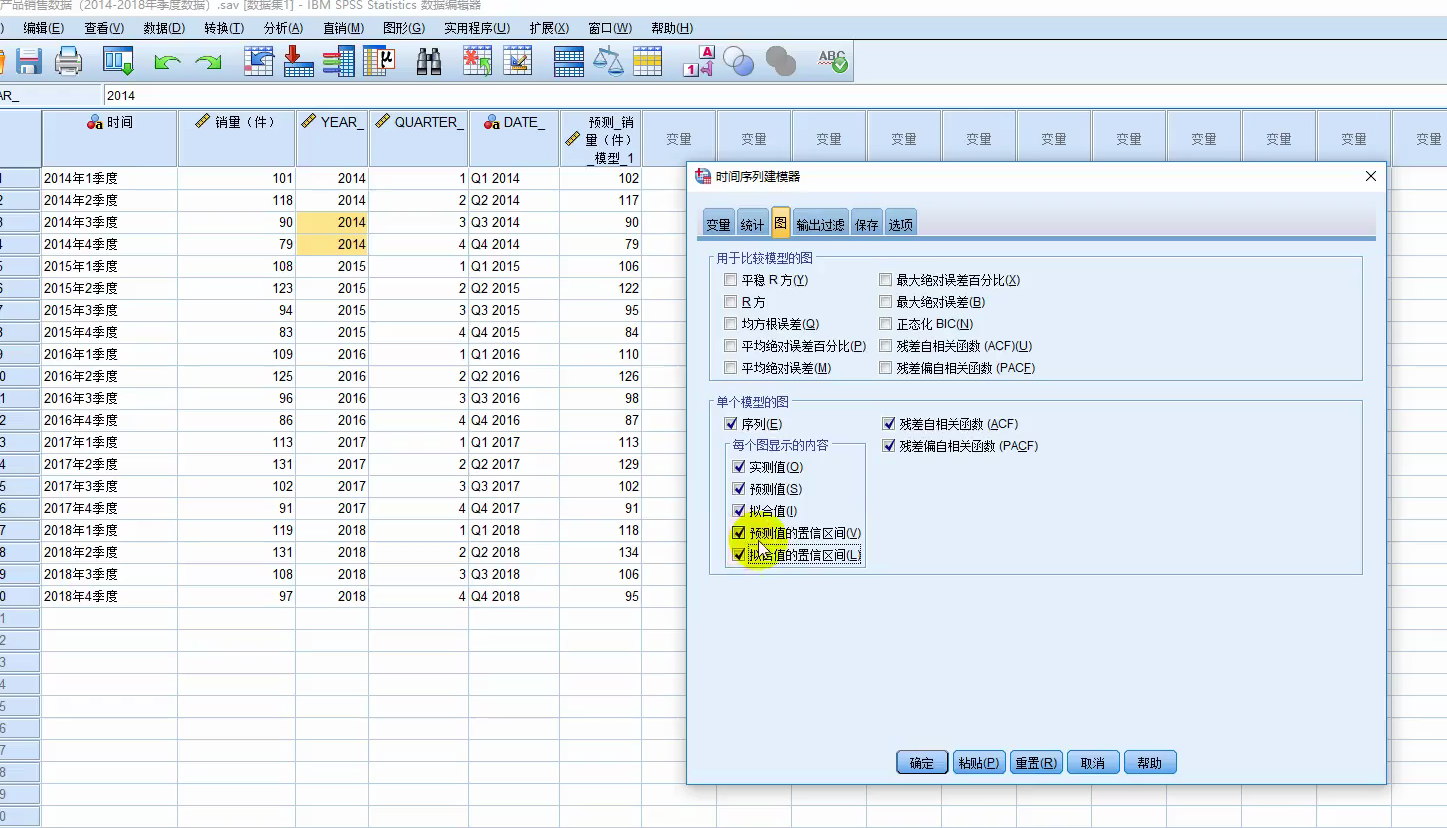Open the 图形(G) menu
1447x828 pixels.
point(404,28)
